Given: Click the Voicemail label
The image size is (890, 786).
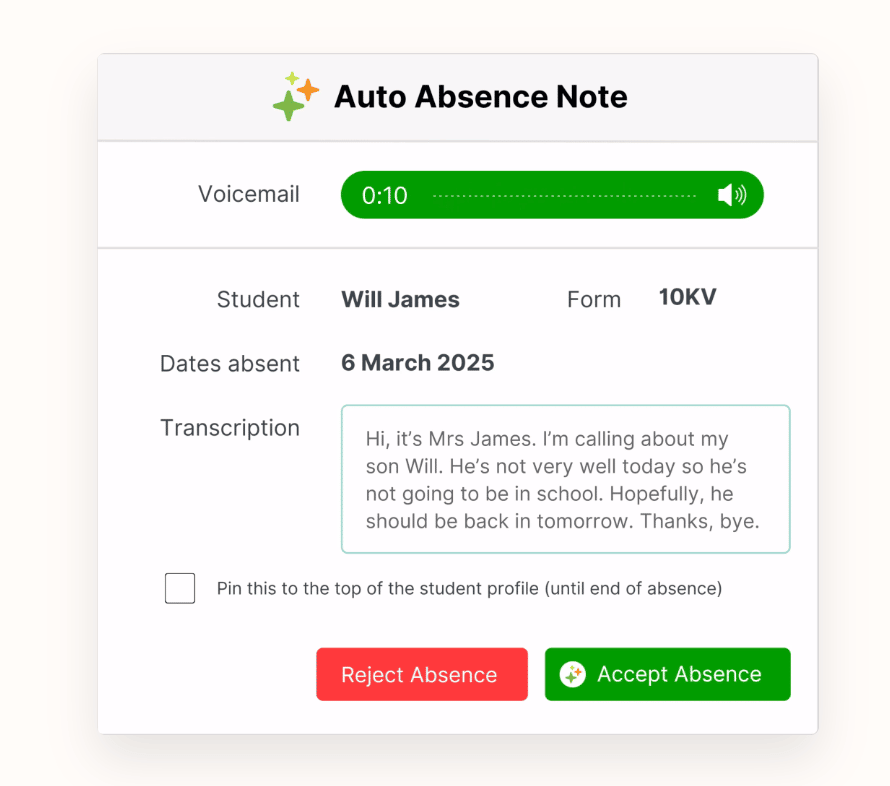Looking at the screenshot, I should point(248,194).
